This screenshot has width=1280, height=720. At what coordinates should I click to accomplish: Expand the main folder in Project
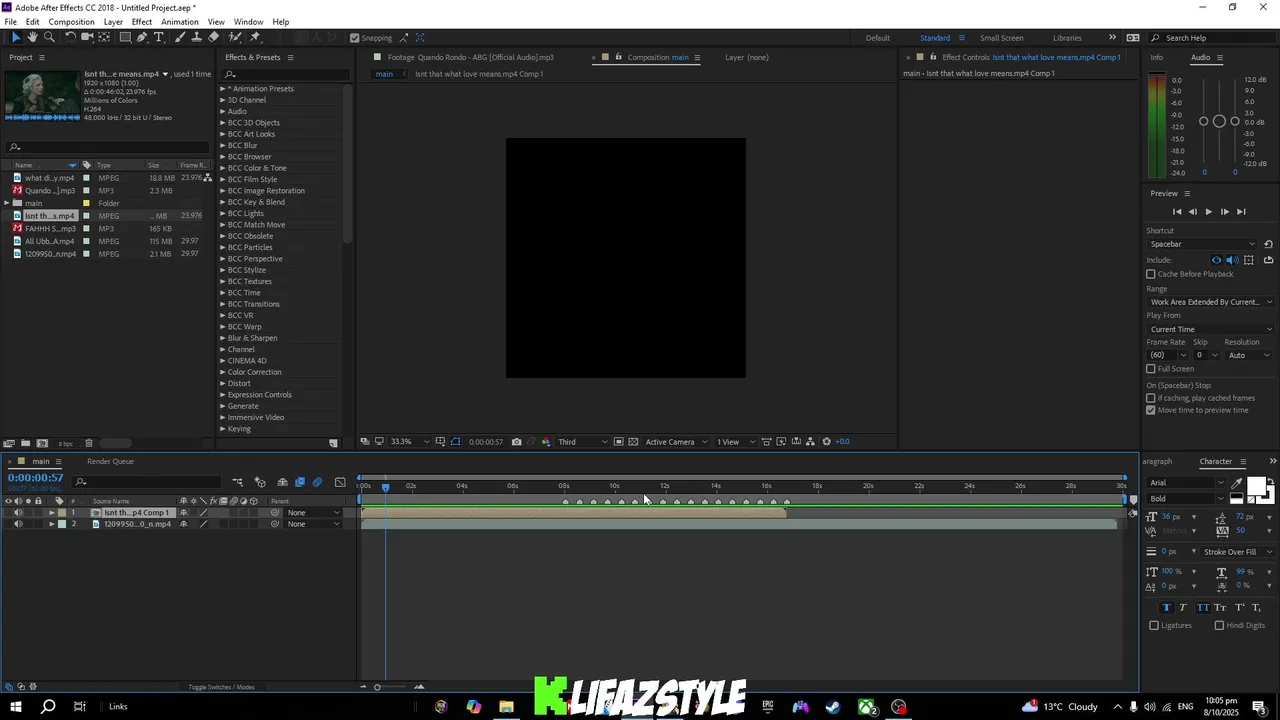[6, 203]
